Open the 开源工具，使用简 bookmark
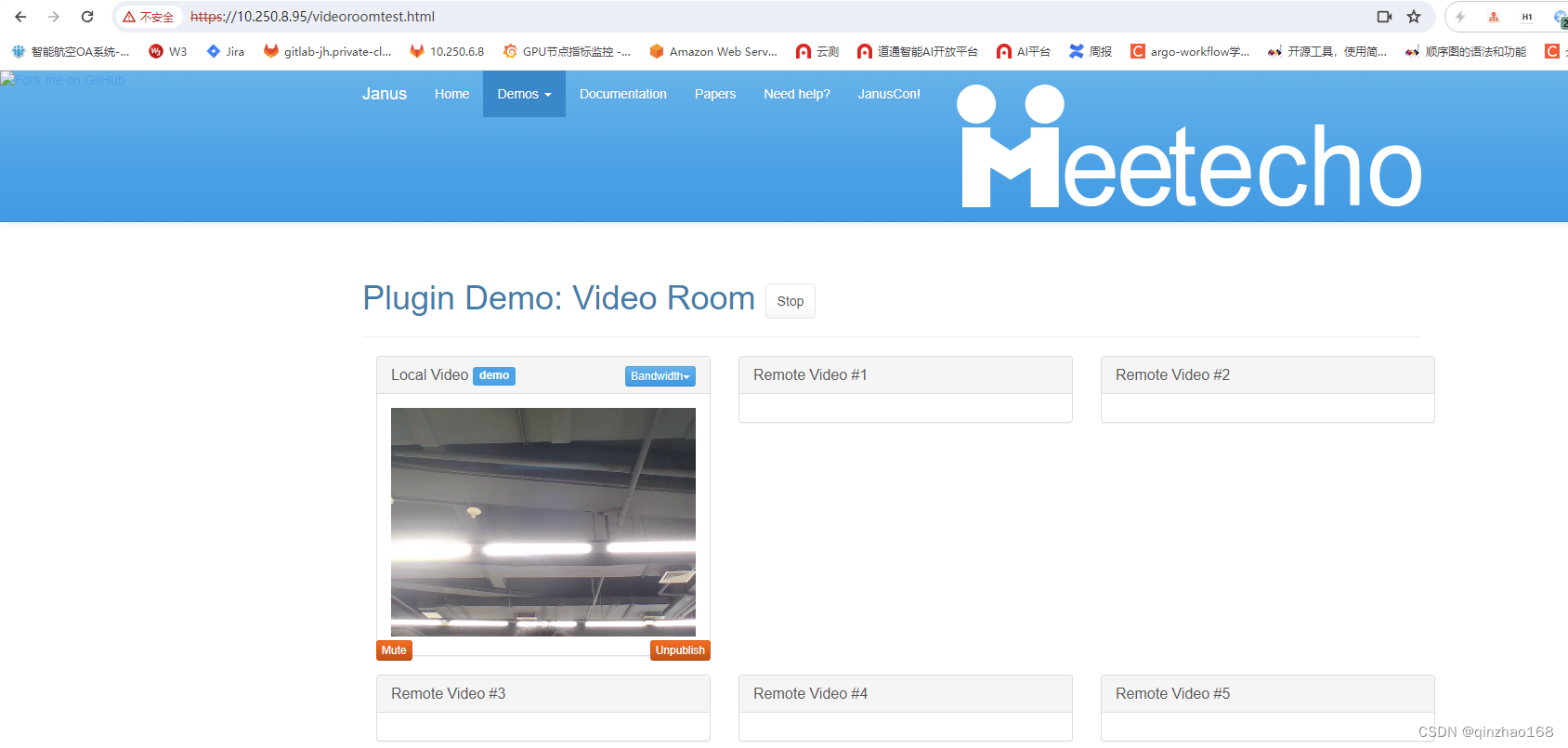This screenshot has height=748, width=1568. 1327,51
